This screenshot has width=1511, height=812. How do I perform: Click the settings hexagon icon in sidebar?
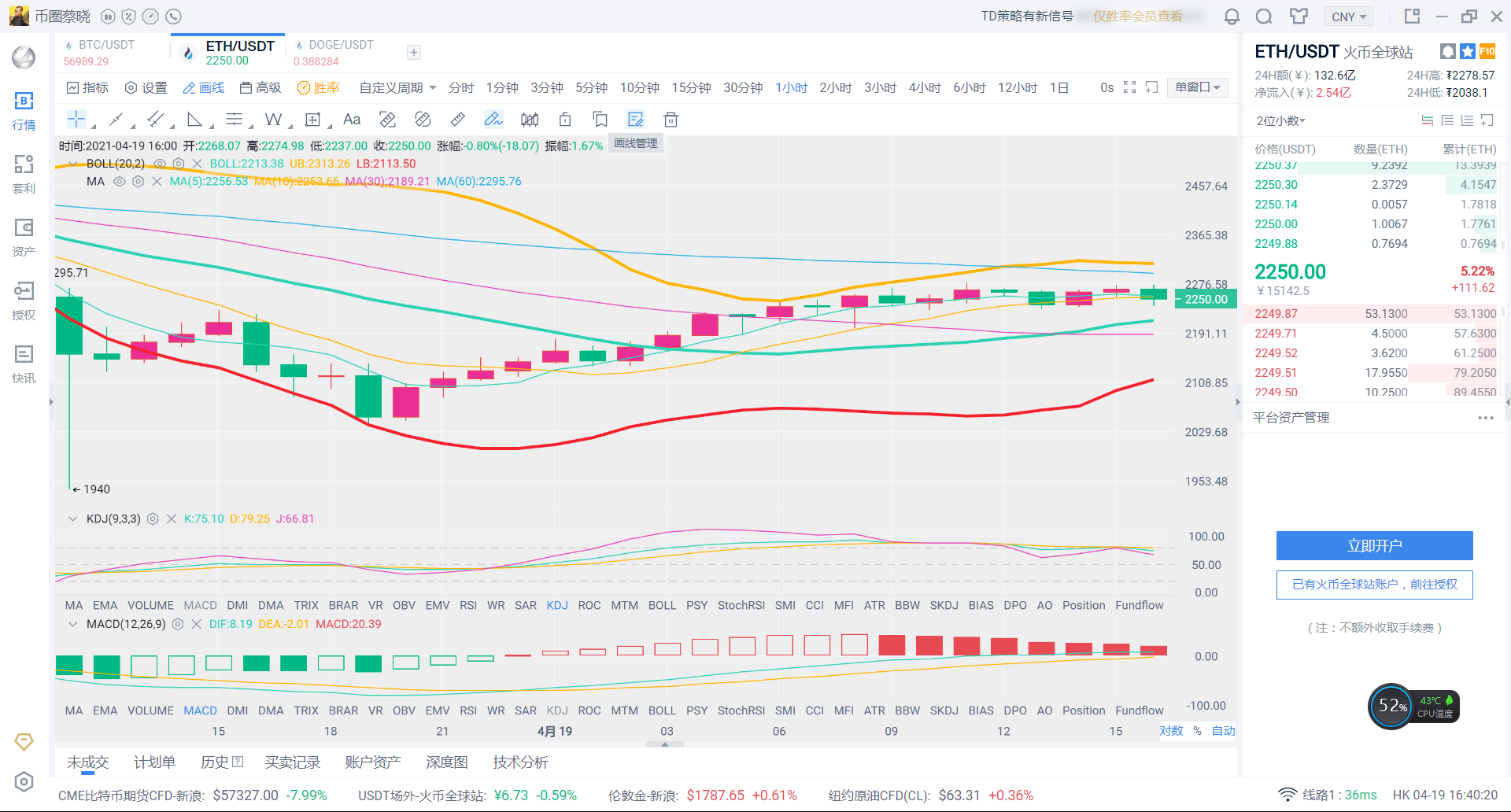click(x=24, y=781)
